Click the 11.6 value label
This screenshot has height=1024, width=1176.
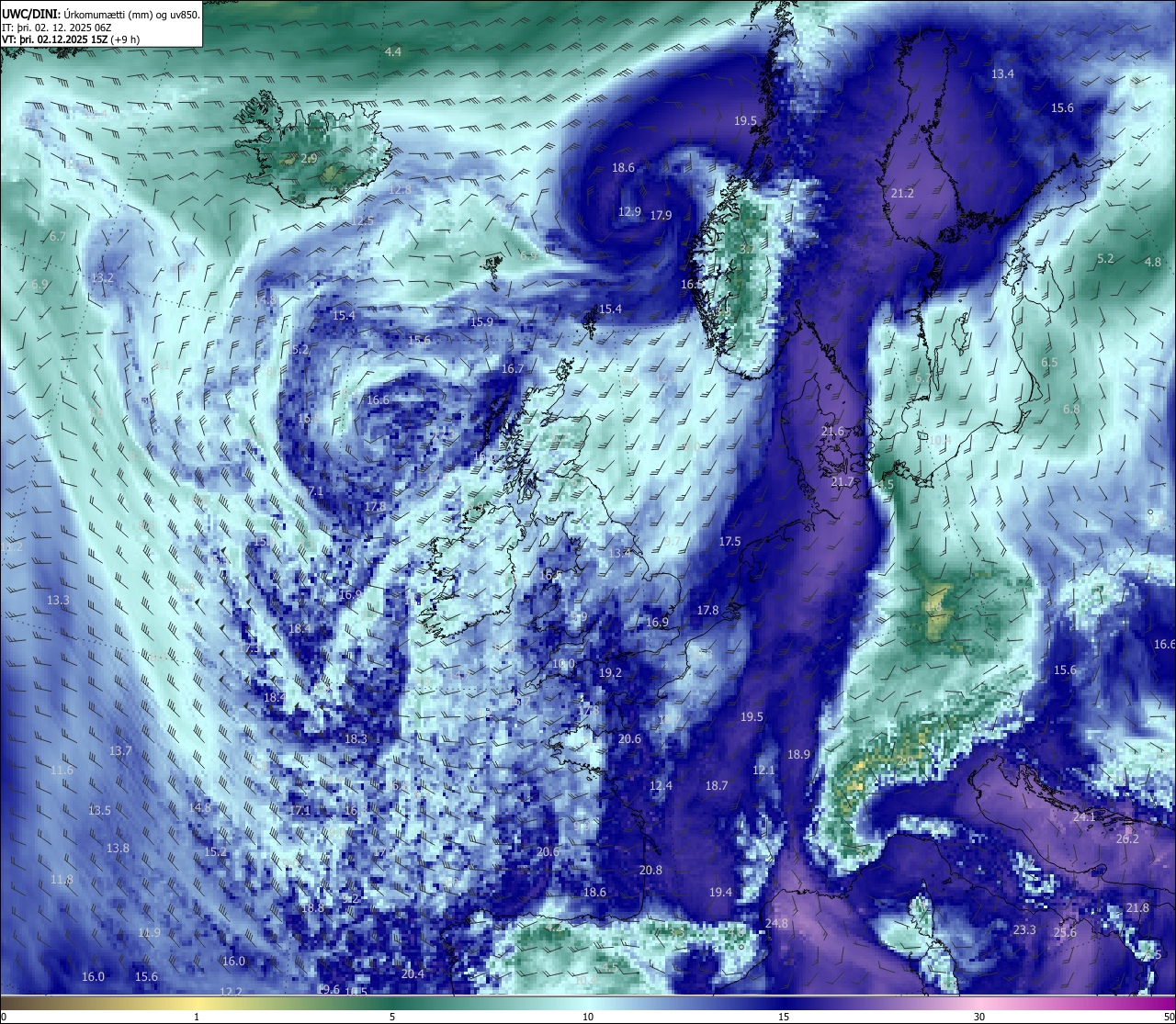click(x=62, y=771)
